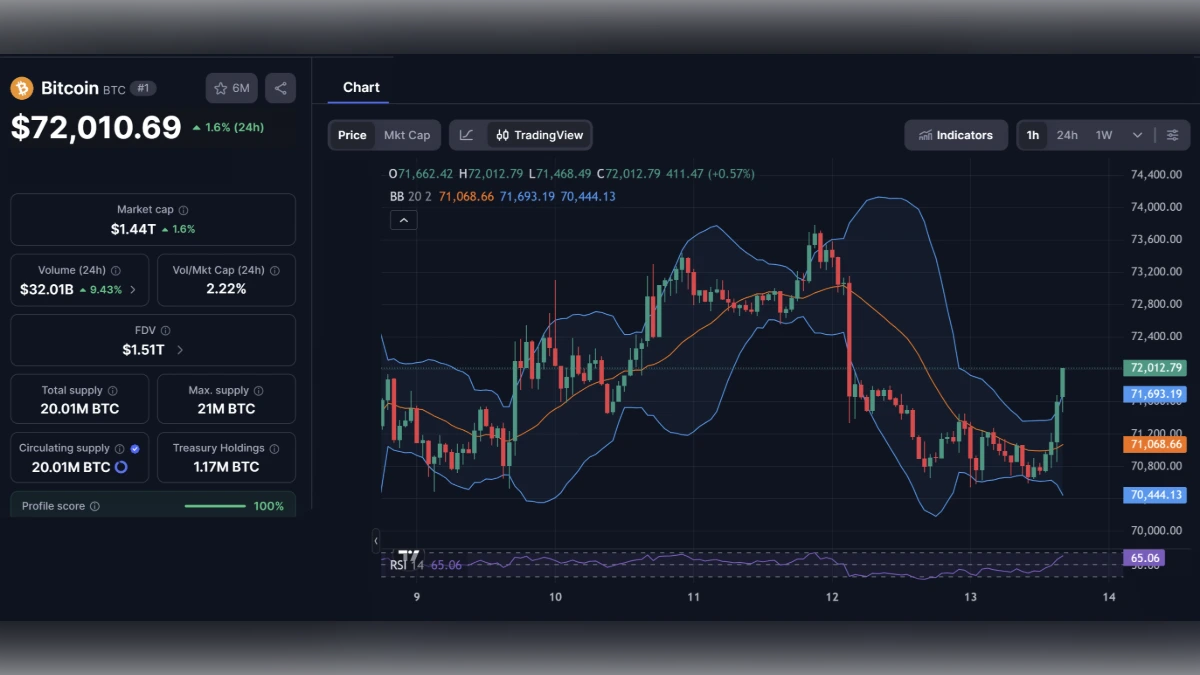Click the share icon next to Bitcoin
The width and height of the screenshot is (1200, 675).
(280, 88)
